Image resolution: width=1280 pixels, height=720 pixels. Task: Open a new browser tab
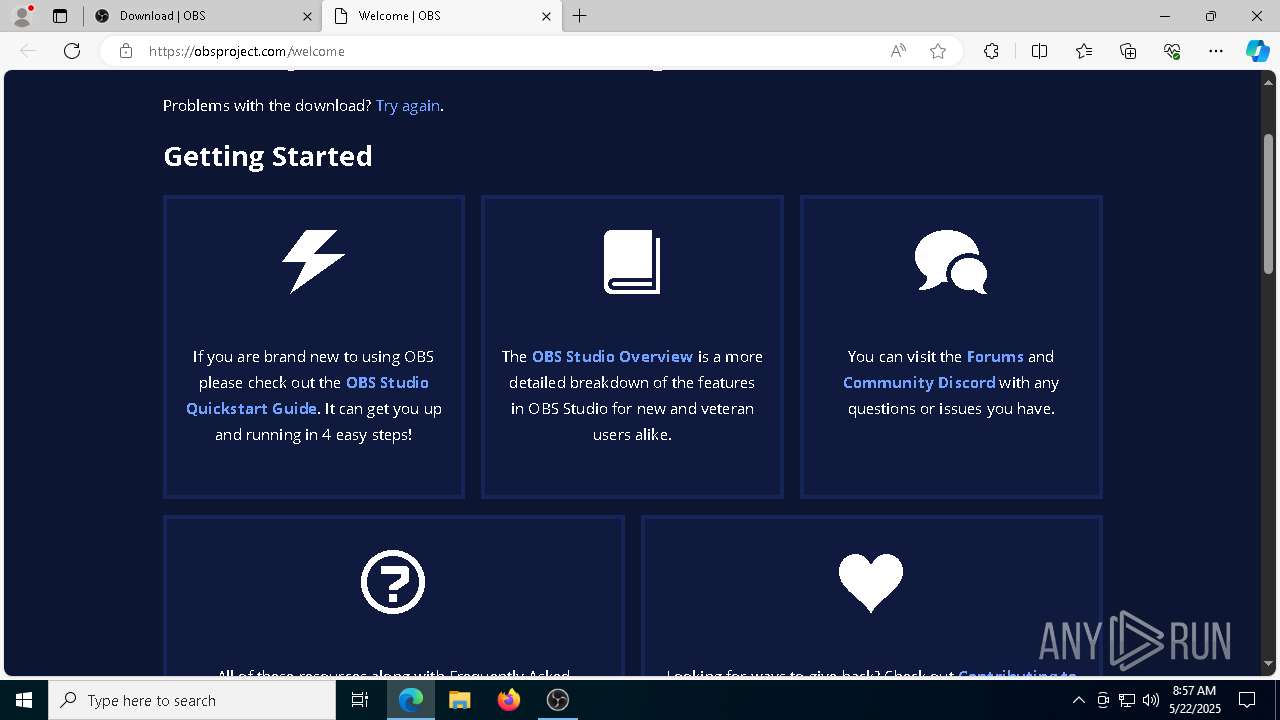580,16
